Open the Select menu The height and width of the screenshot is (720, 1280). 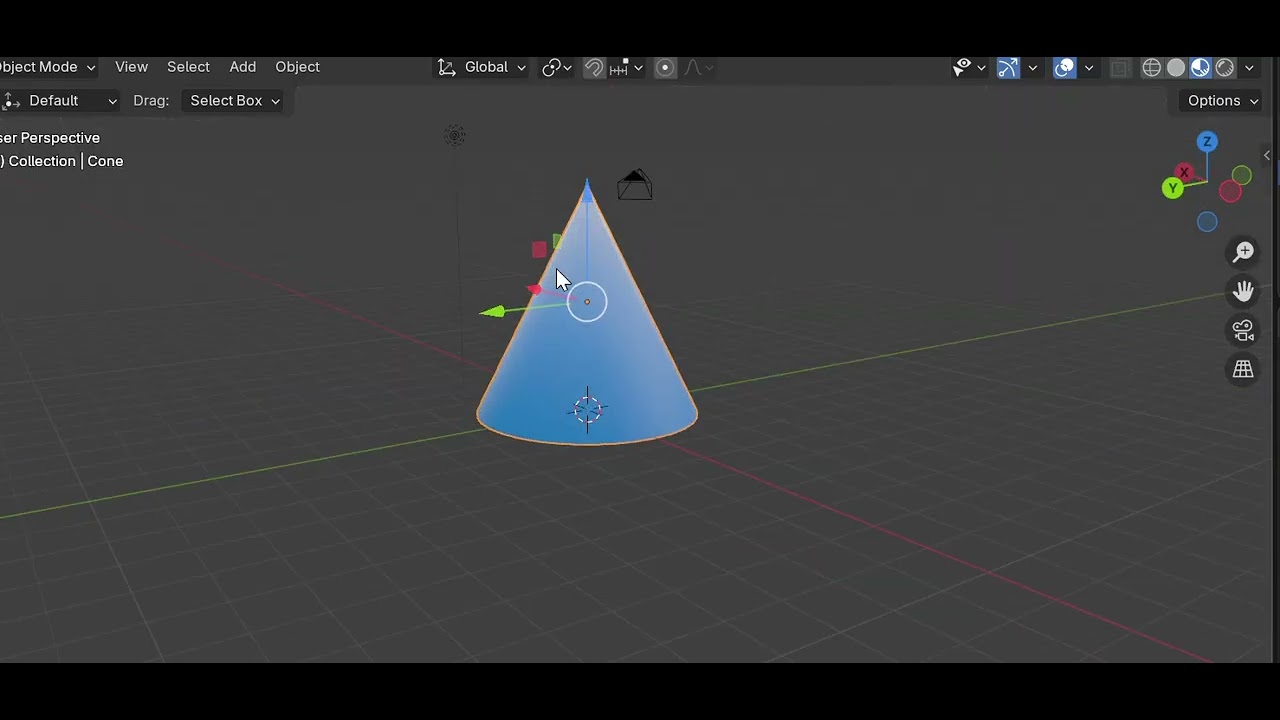(188, 67)
